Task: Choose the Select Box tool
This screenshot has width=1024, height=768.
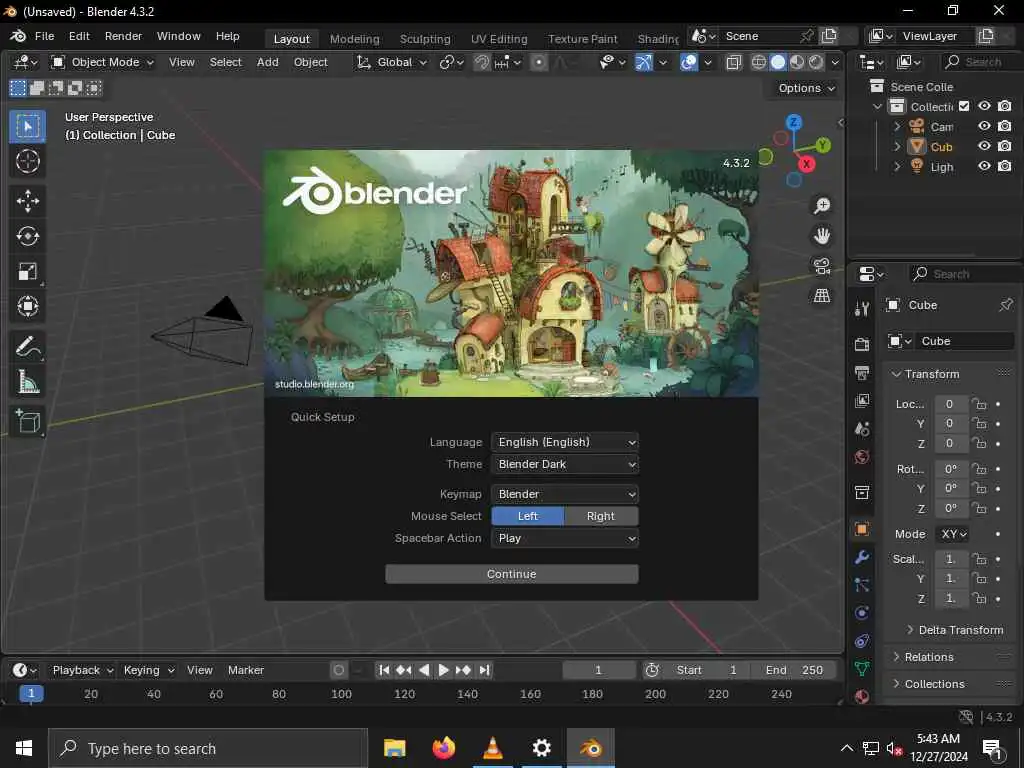Action: pos(27,126)
